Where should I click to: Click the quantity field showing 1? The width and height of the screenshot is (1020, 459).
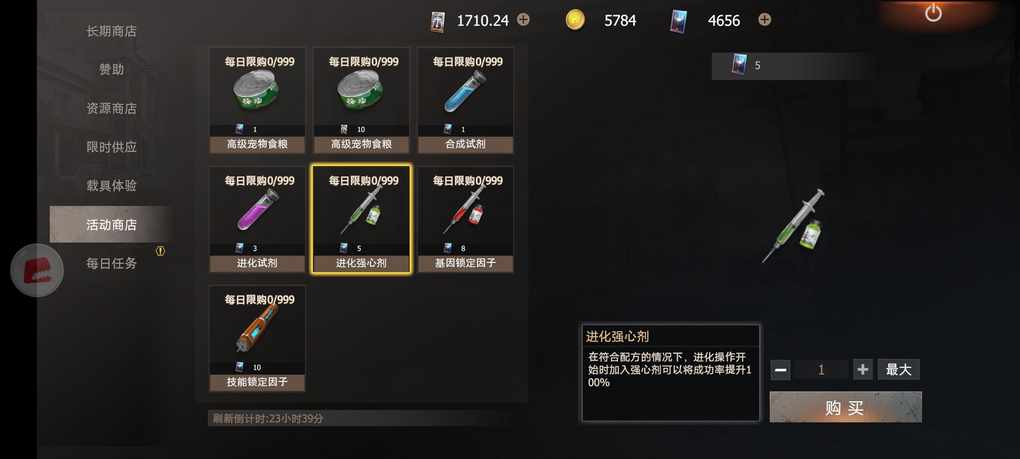point(822,370)
